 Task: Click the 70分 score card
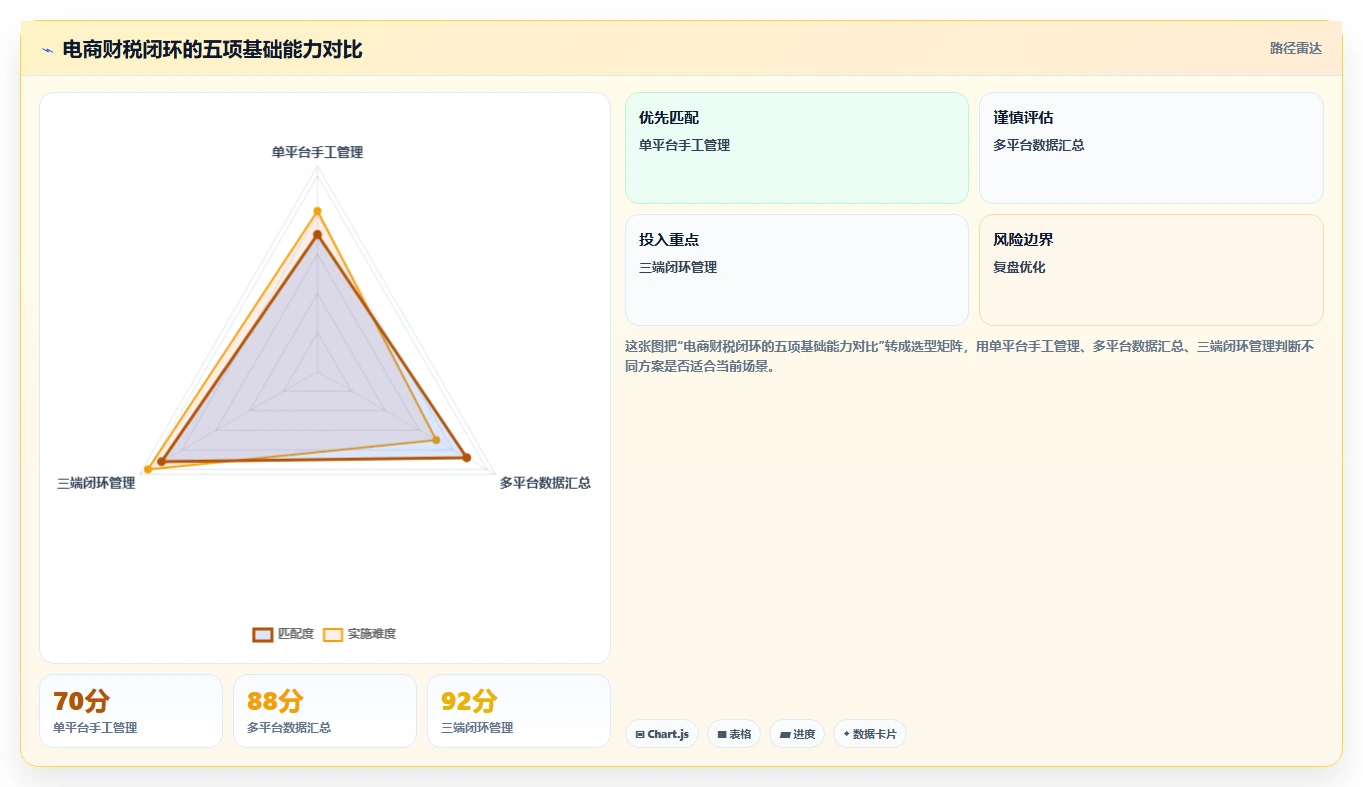click(131, 711)
